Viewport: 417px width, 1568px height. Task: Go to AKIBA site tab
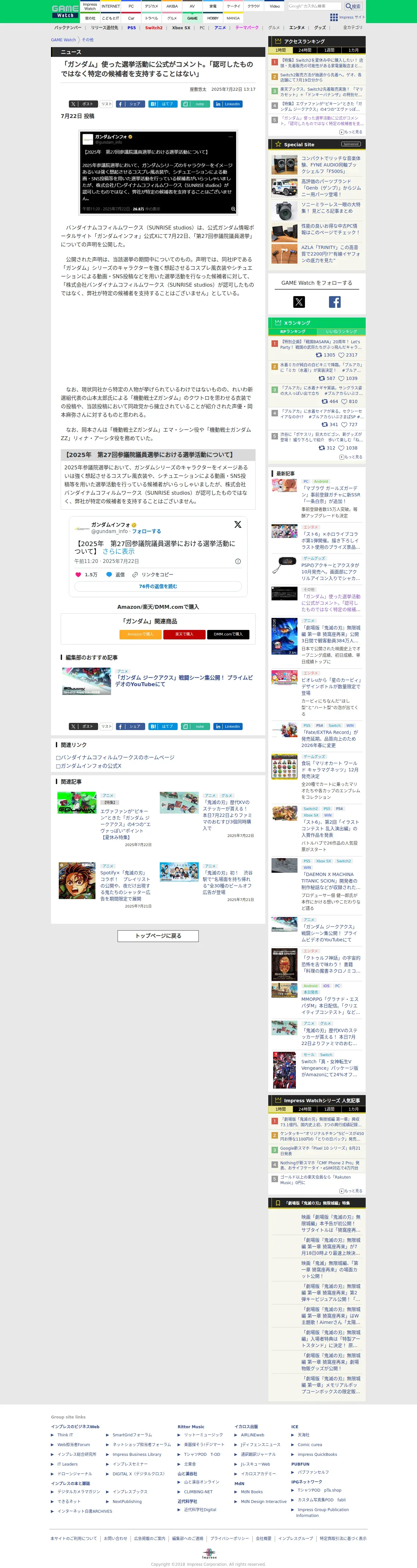[172, 6]
